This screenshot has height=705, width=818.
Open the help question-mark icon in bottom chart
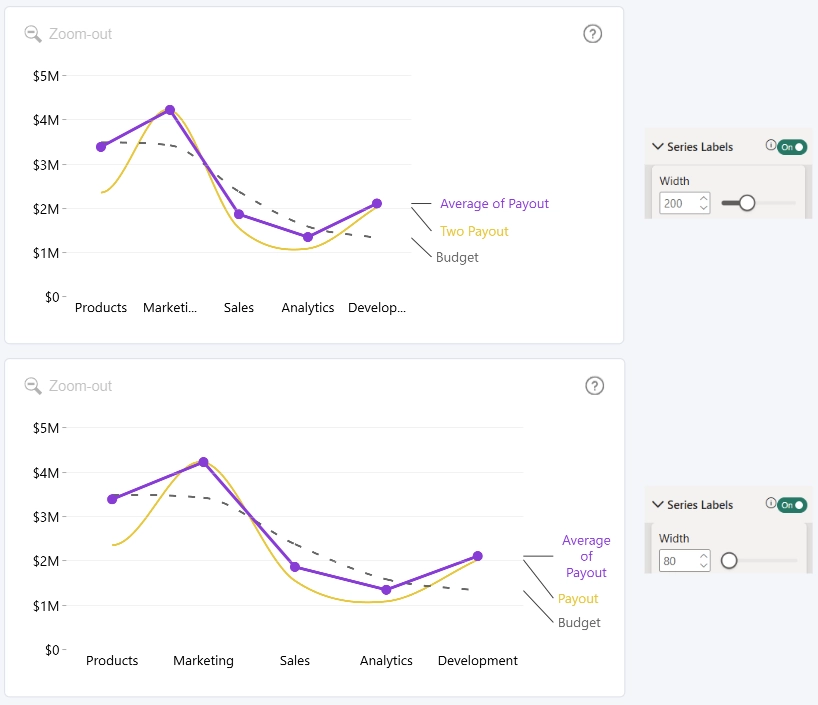coord(594,386)
